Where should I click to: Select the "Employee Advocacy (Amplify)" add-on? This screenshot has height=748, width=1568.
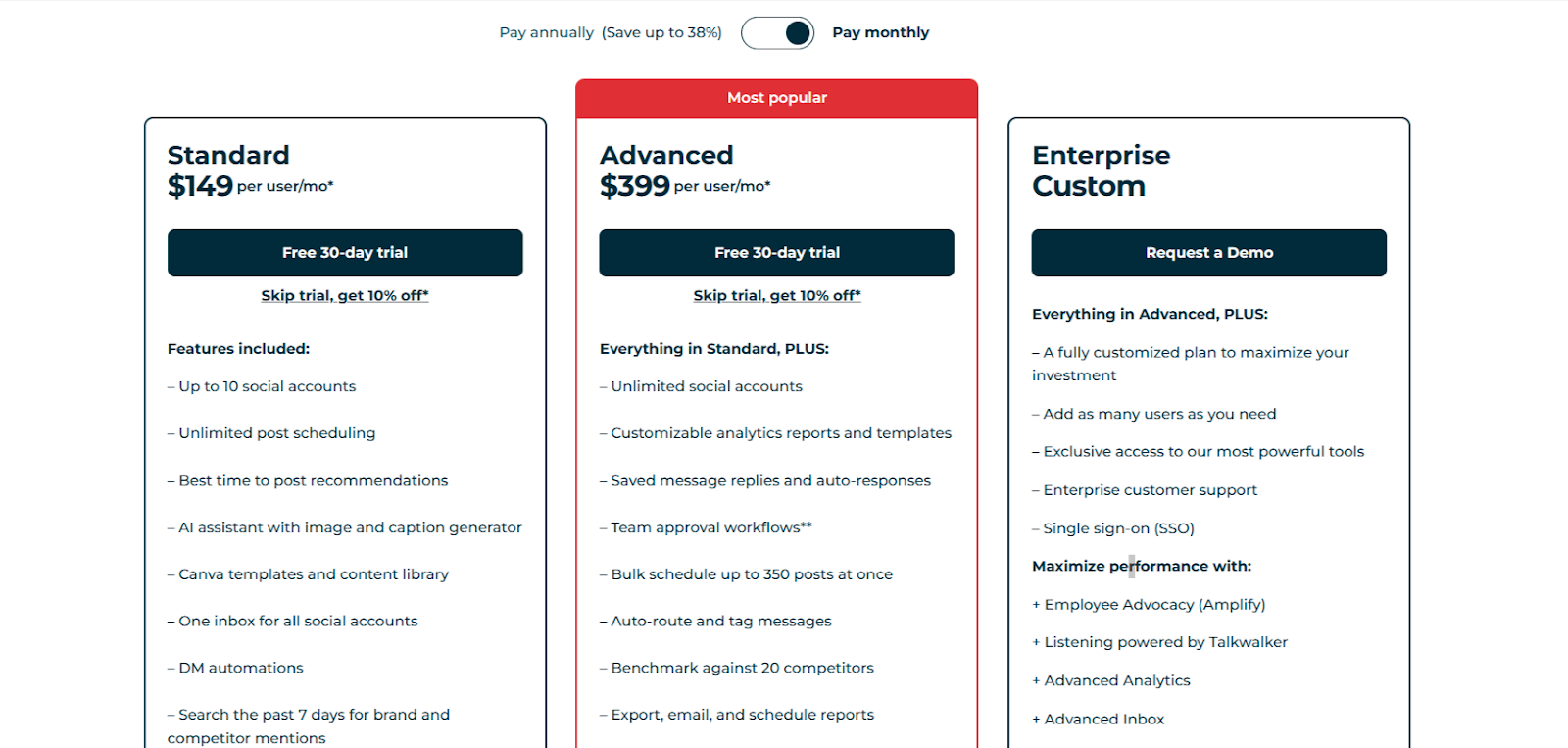tap(1154, 604)
